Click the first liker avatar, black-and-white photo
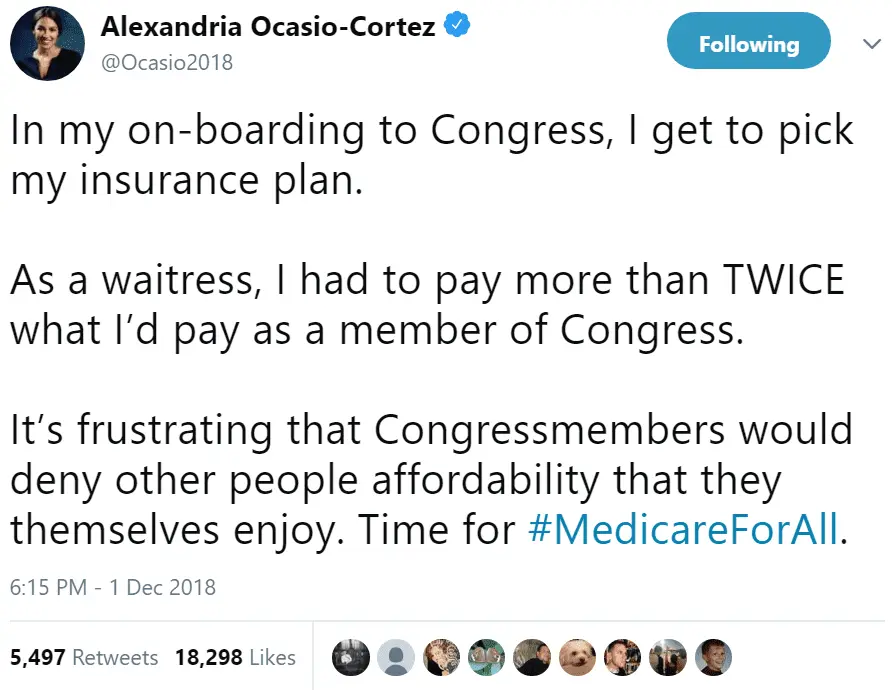The image size is (892, 690). coord(352,657)
